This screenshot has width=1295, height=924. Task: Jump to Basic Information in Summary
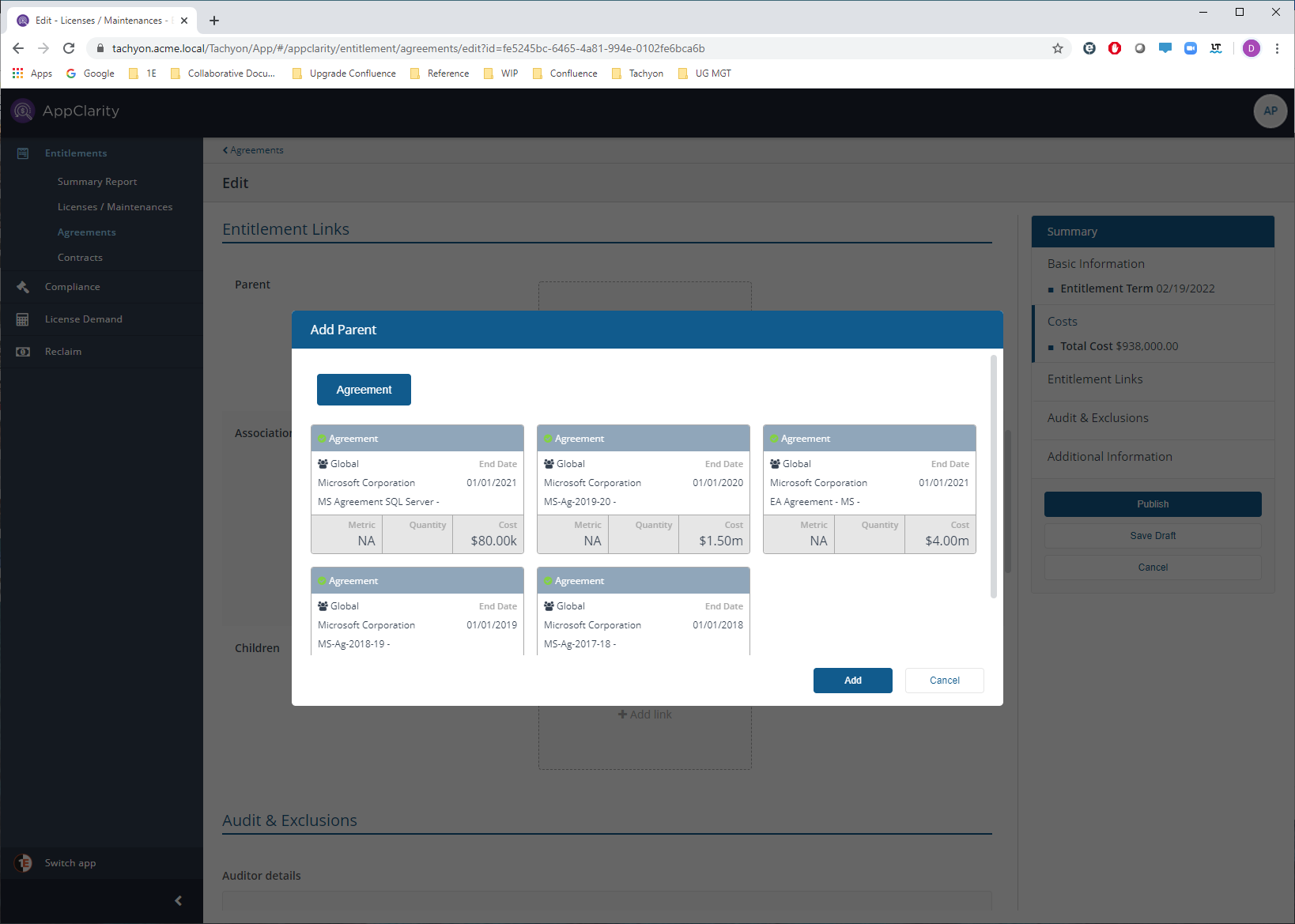pyautogui.click(x=1096, y=264)
